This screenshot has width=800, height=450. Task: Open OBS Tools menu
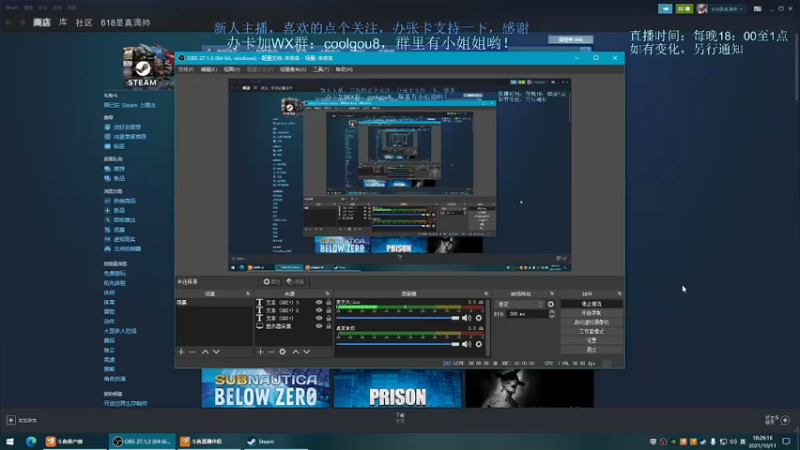tap(320, 69)
